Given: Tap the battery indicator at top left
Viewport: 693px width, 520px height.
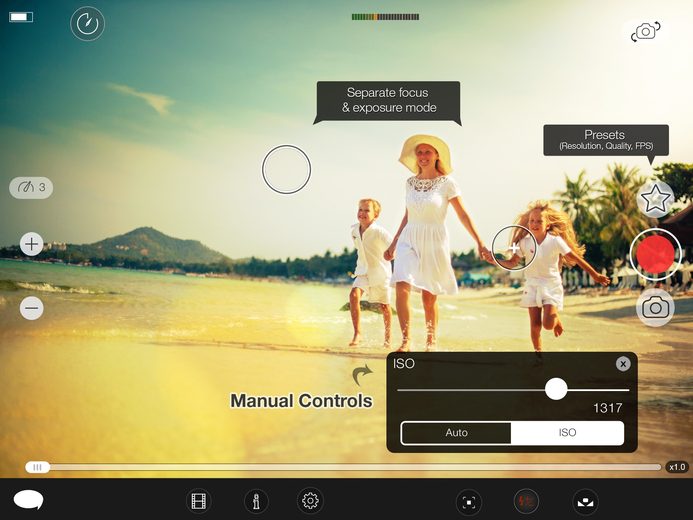Looking at the screenshot, I should [21, 17].
